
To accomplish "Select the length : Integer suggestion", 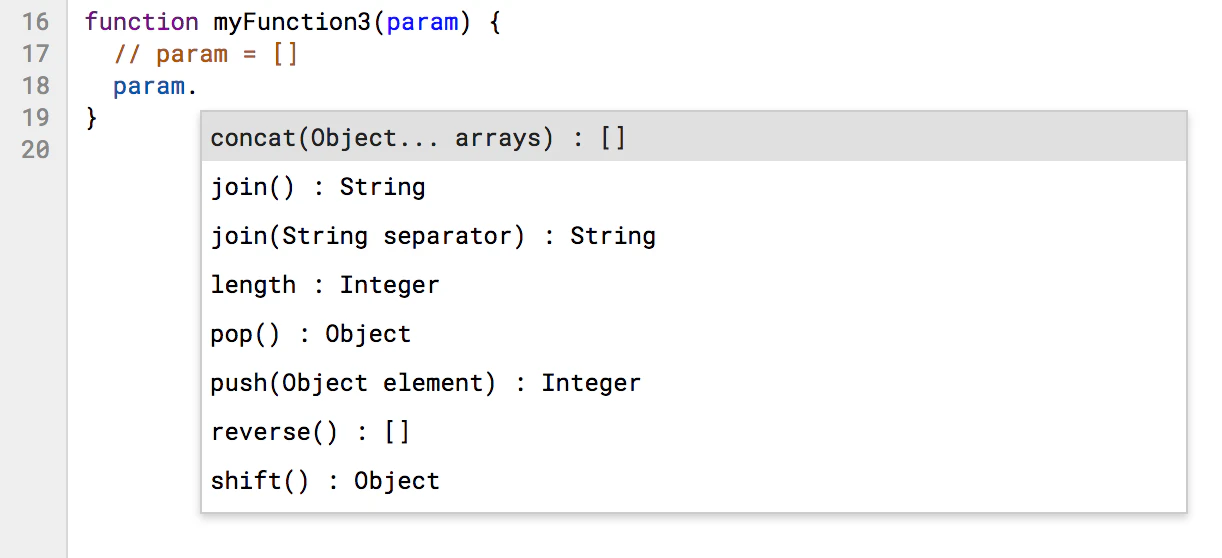I will (694, 284).
